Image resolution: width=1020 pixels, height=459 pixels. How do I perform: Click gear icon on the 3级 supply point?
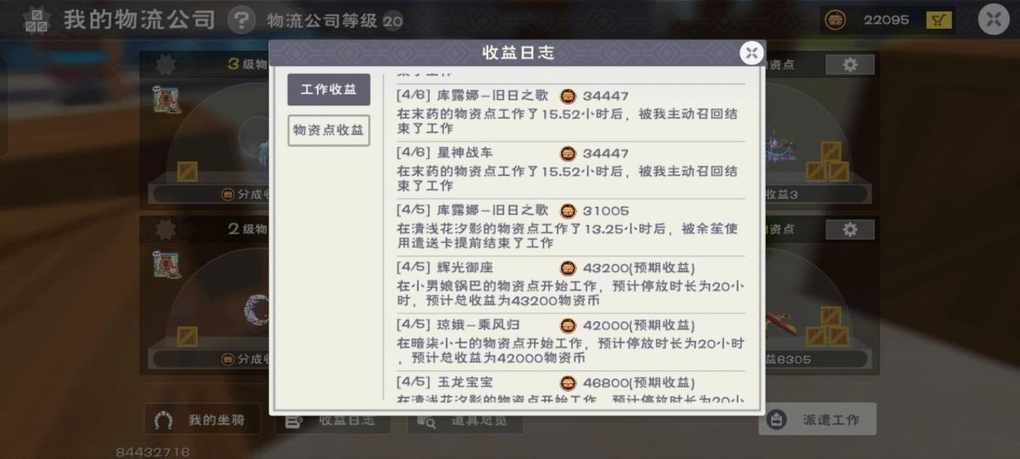pos(165,64)
